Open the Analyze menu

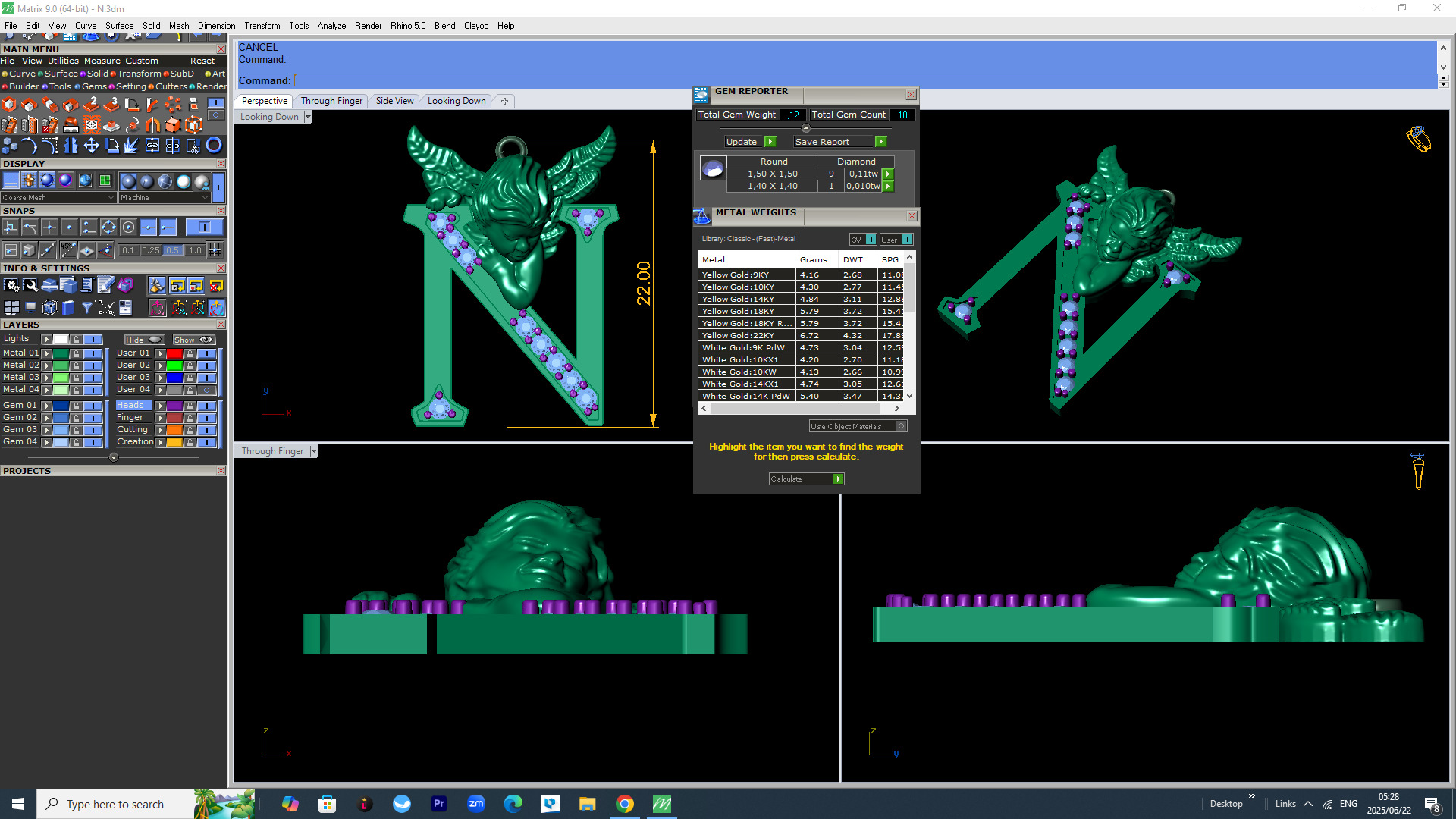pos(331,26)
